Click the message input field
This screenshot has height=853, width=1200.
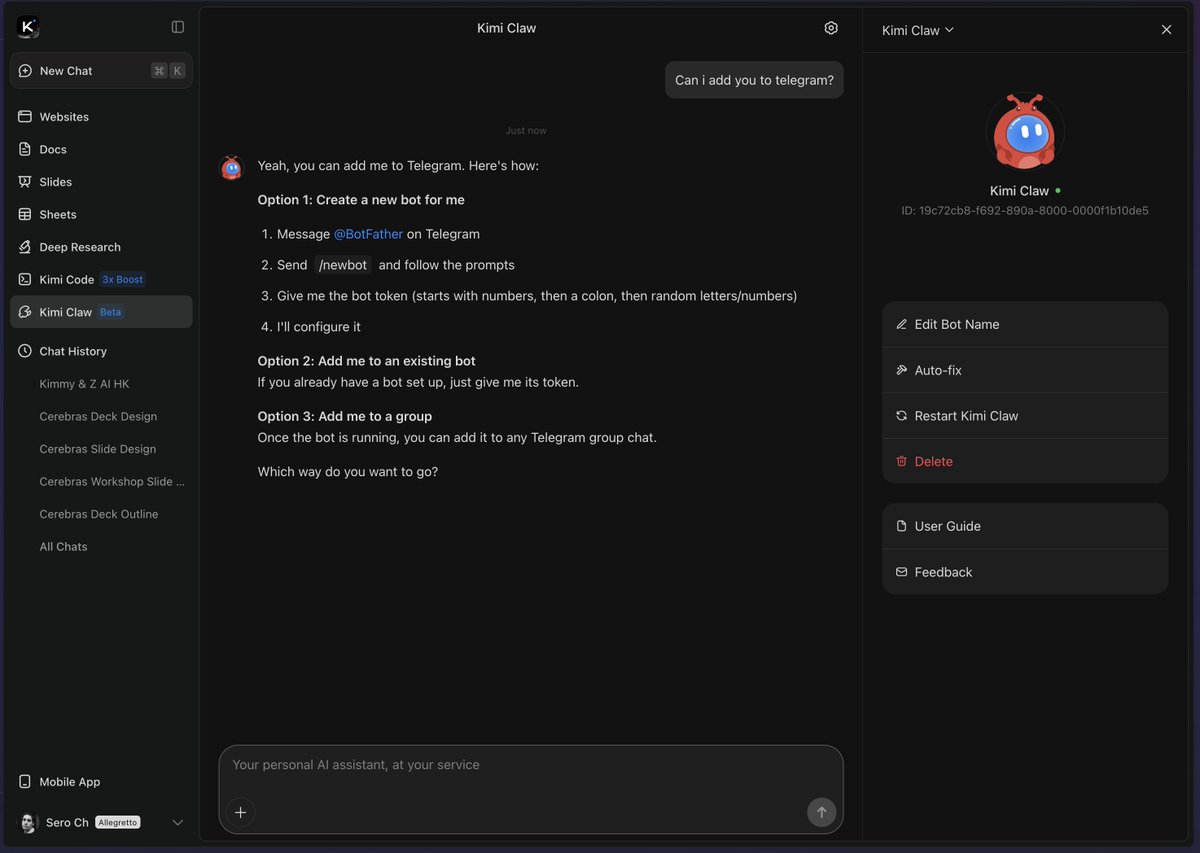[x=531, y=765]
